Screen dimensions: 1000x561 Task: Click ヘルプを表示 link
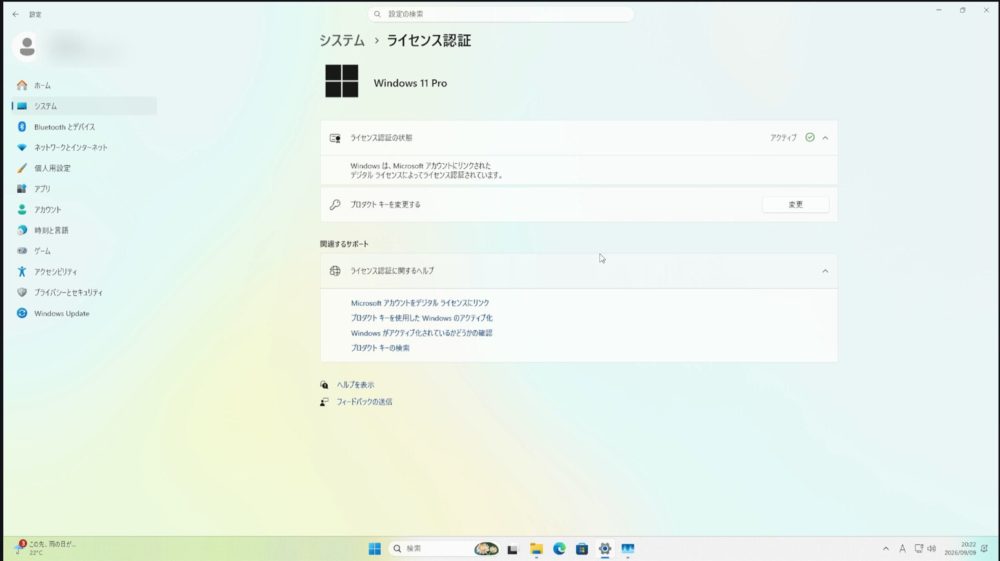355,385
